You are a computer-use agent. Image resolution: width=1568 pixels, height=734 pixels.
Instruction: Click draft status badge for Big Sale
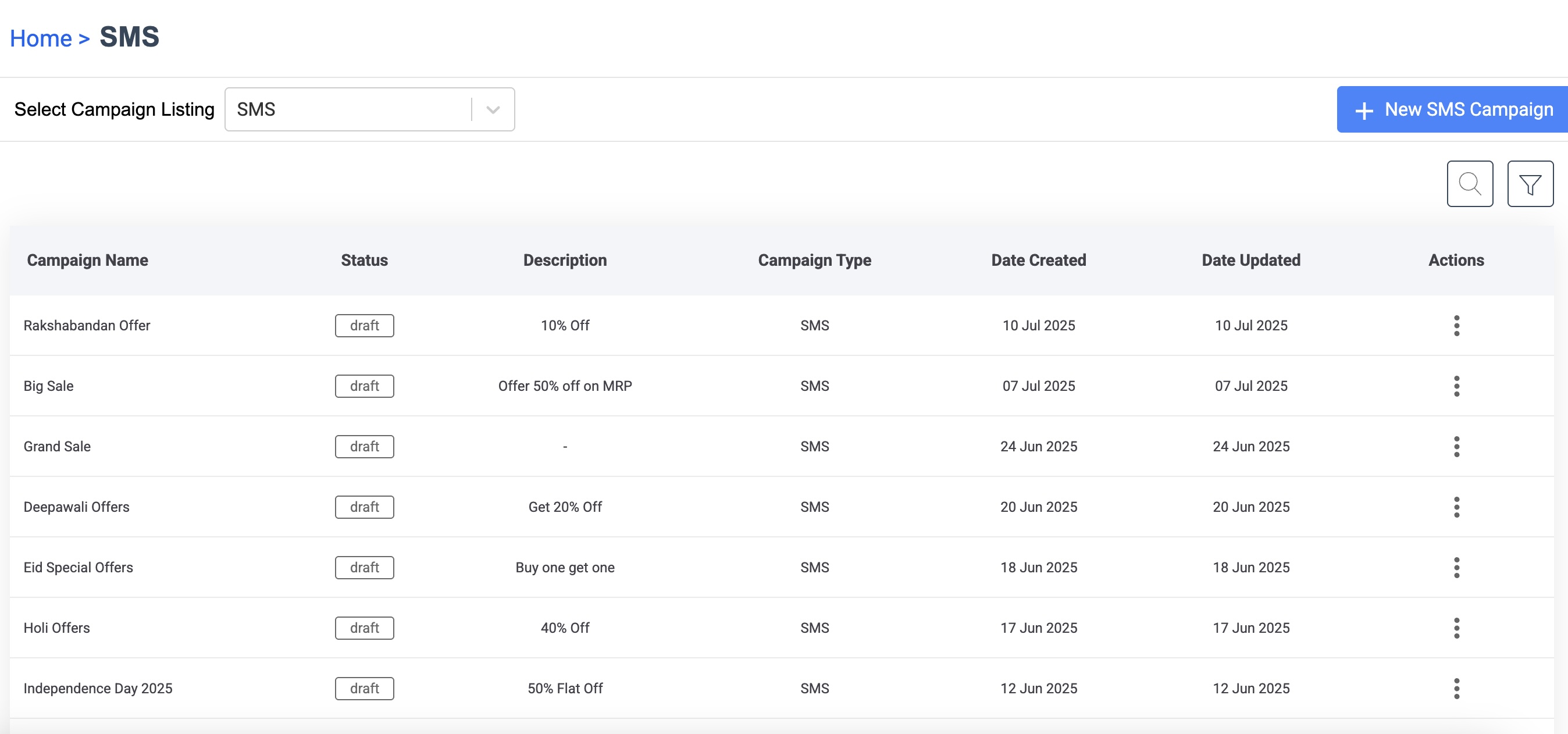[x=364, y=386]
